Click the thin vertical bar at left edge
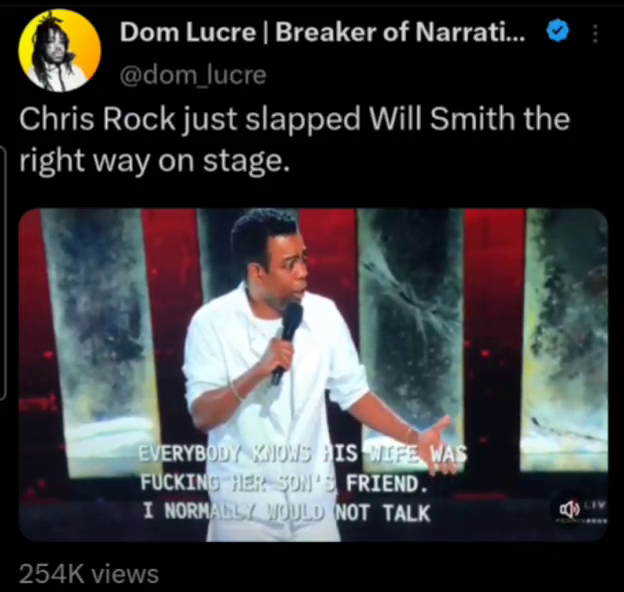 coord(3,273)
